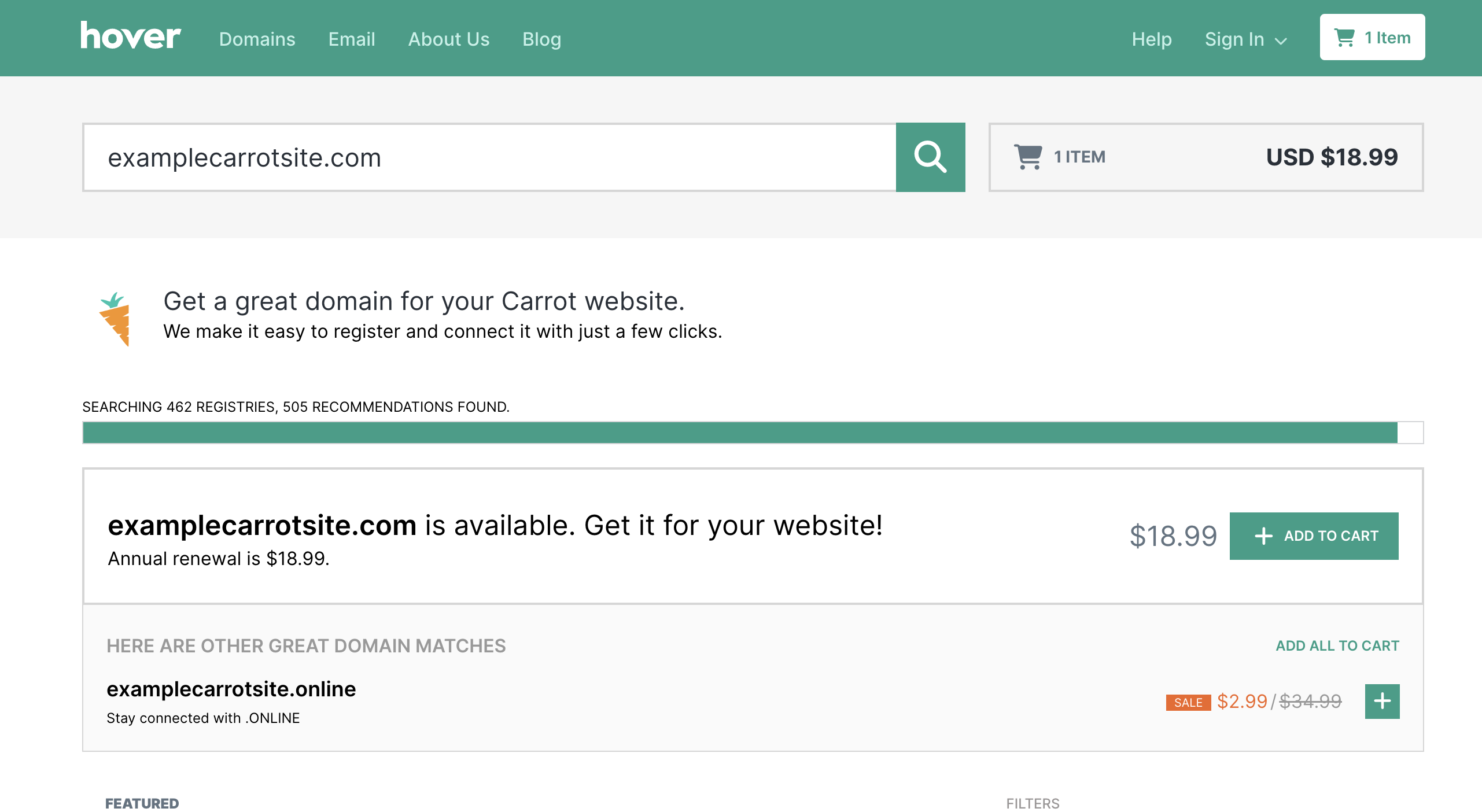Click 'HERE ARE OTHER GREAT DOMAIN MATCHES' heading
Viewport: 1482px width, 812px height.
306,646
